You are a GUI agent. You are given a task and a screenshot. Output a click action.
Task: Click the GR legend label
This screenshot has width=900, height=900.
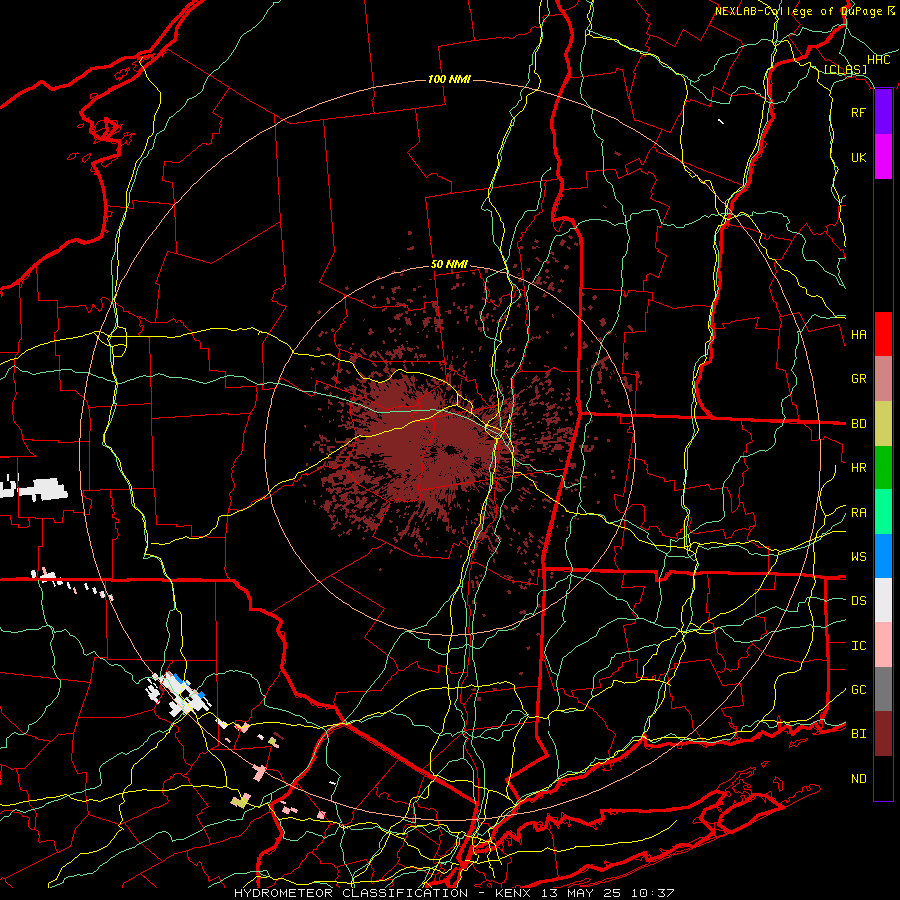tap(858, 379)
